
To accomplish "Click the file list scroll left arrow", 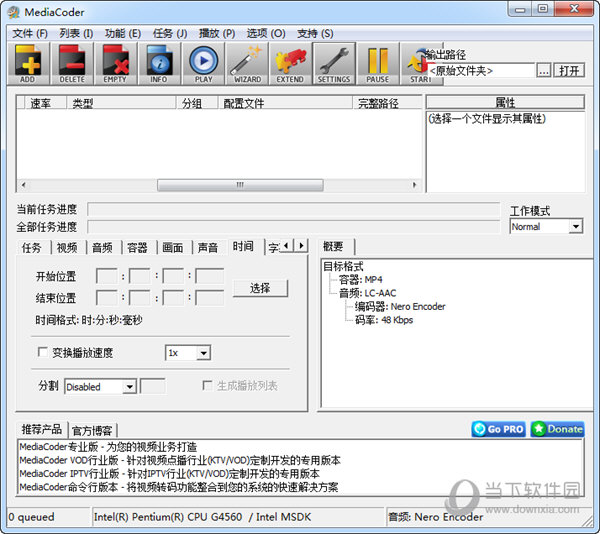I will coord(23,185).
